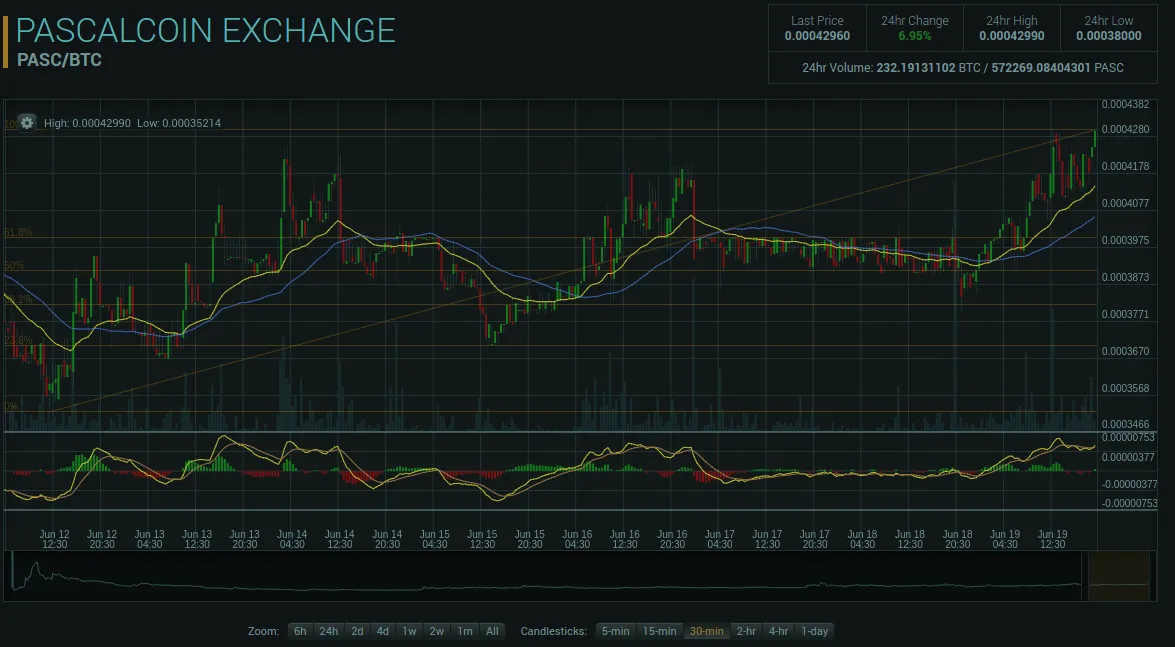
Task: Click the 61.8% Fibonacci level label
Action: click(x=19, y=232)
